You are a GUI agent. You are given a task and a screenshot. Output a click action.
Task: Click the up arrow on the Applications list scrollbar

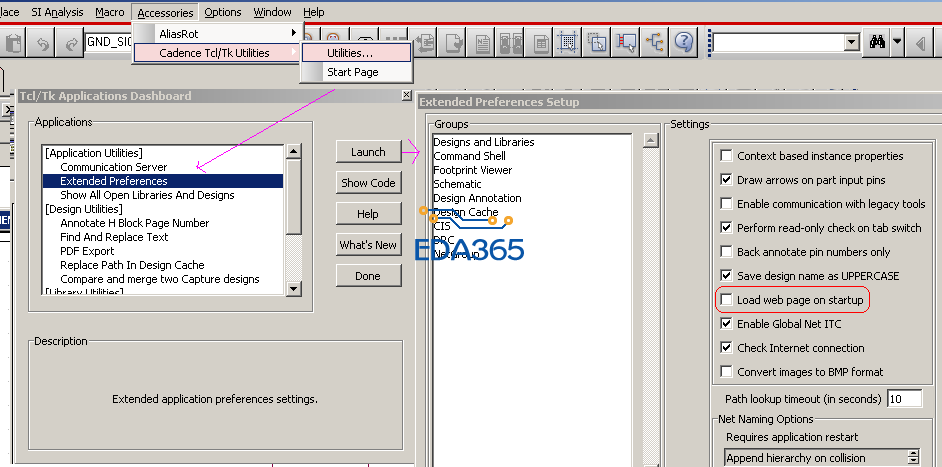click(293, 151)
